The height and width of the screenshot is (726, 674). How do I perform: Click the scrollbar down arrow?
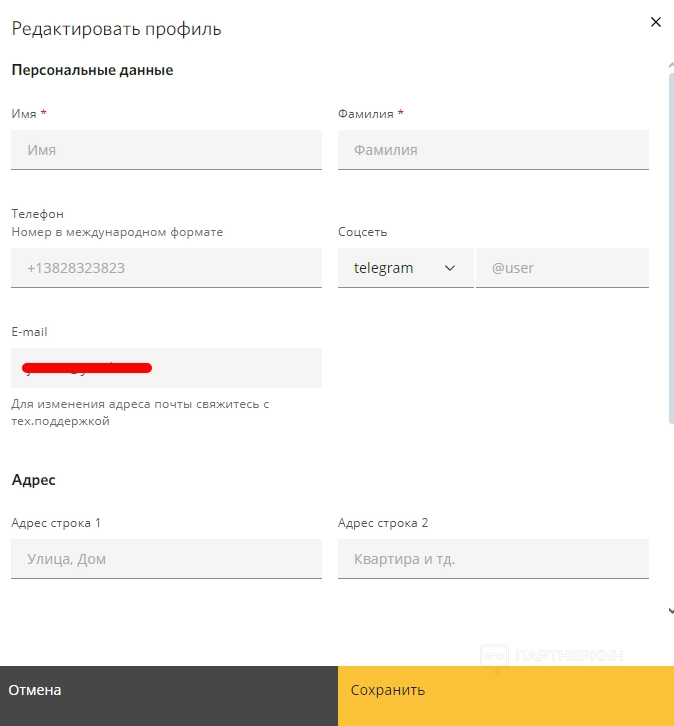pyautogui.click(x=670, y=610)
